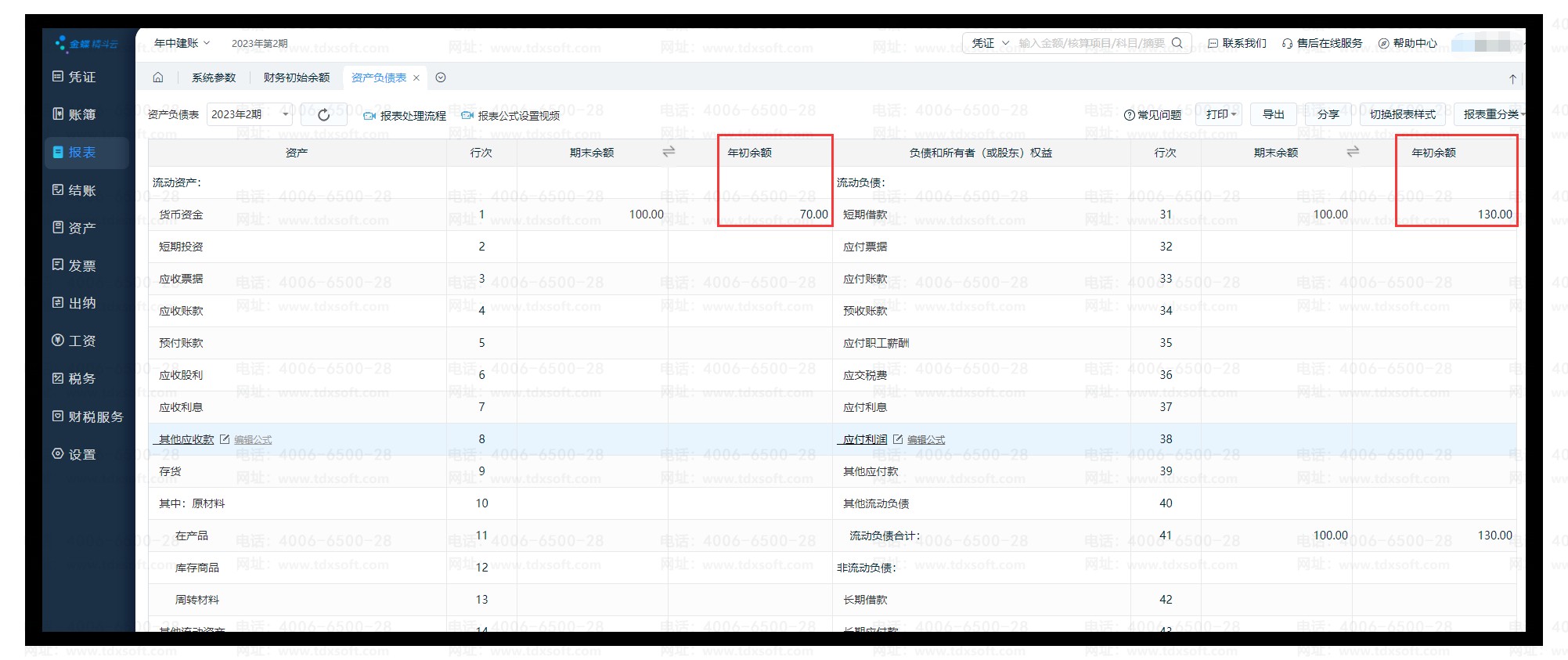Image resolution: width=1568 pixels, height=660 pixels.
Task: Expand the 年中建账 account set dropdown
Action: [x=182, y=43]
